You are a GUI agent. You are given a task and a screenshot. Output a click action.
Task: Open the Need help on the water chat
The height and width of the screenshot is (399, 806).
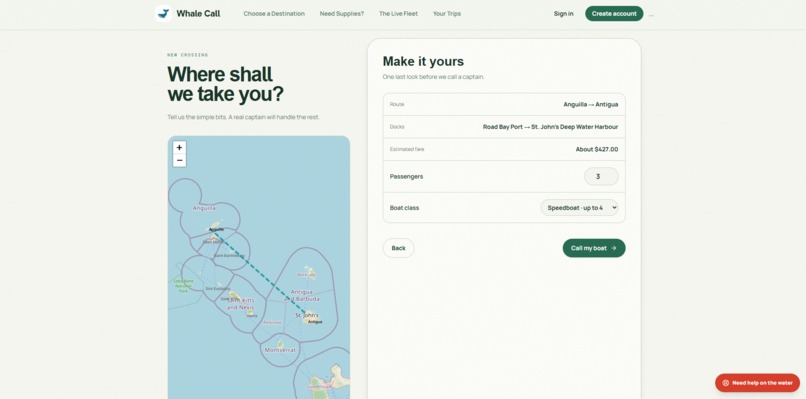pyautogui.click(x=757, y=383)
